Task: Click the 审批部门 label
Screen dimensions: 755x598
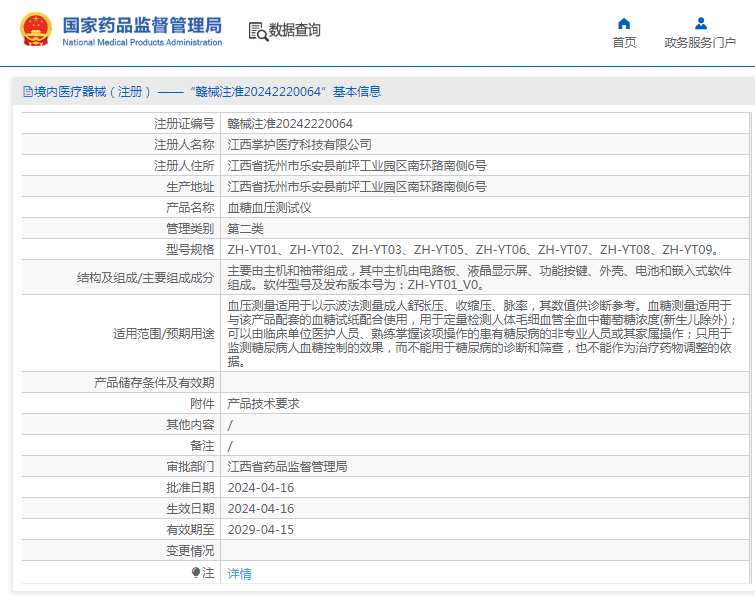Action: pyautogui.click(x=190, y=467)
